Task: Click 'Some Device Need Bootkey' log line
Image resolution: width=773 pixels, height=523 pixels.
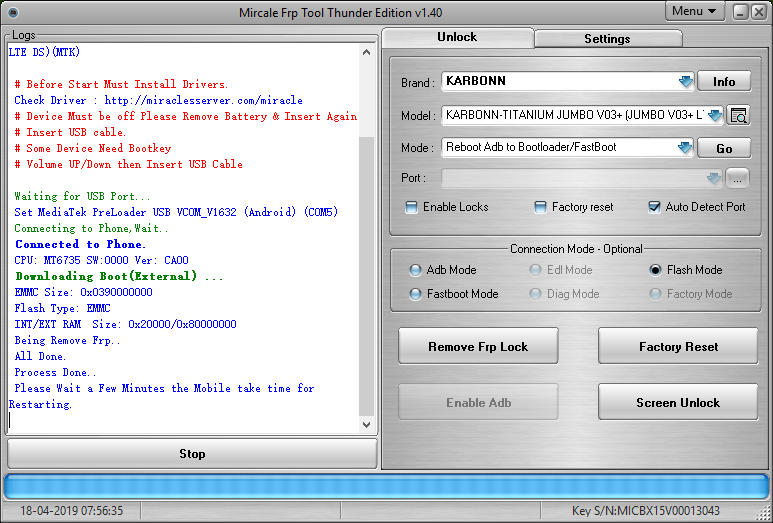Action: tap(93, 148)
